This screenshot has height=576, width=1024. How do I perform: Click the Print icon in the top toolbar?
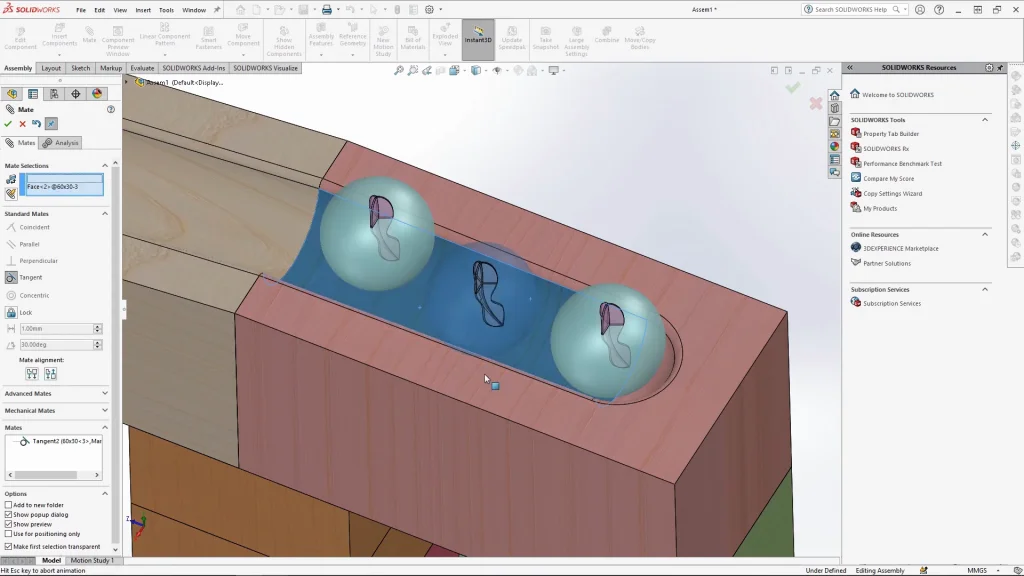326,10
